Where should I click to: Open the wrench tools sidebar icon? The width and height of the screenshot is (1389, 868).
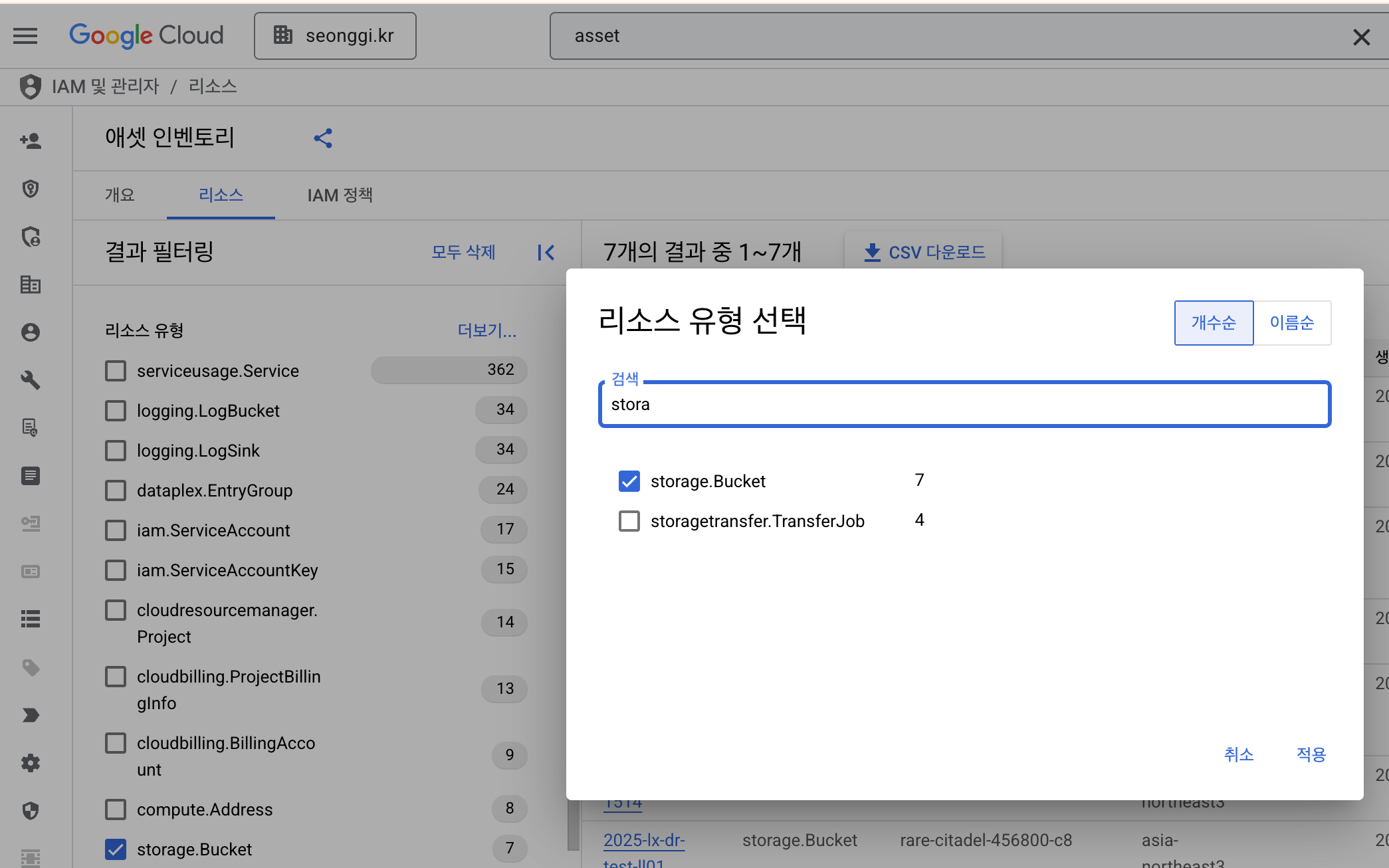tap(31, 380)
